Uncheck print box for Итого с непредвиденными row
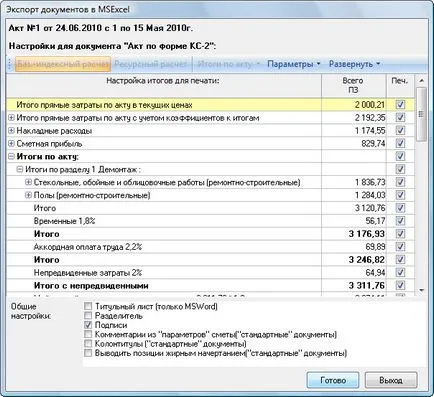 tap(400, 286)
